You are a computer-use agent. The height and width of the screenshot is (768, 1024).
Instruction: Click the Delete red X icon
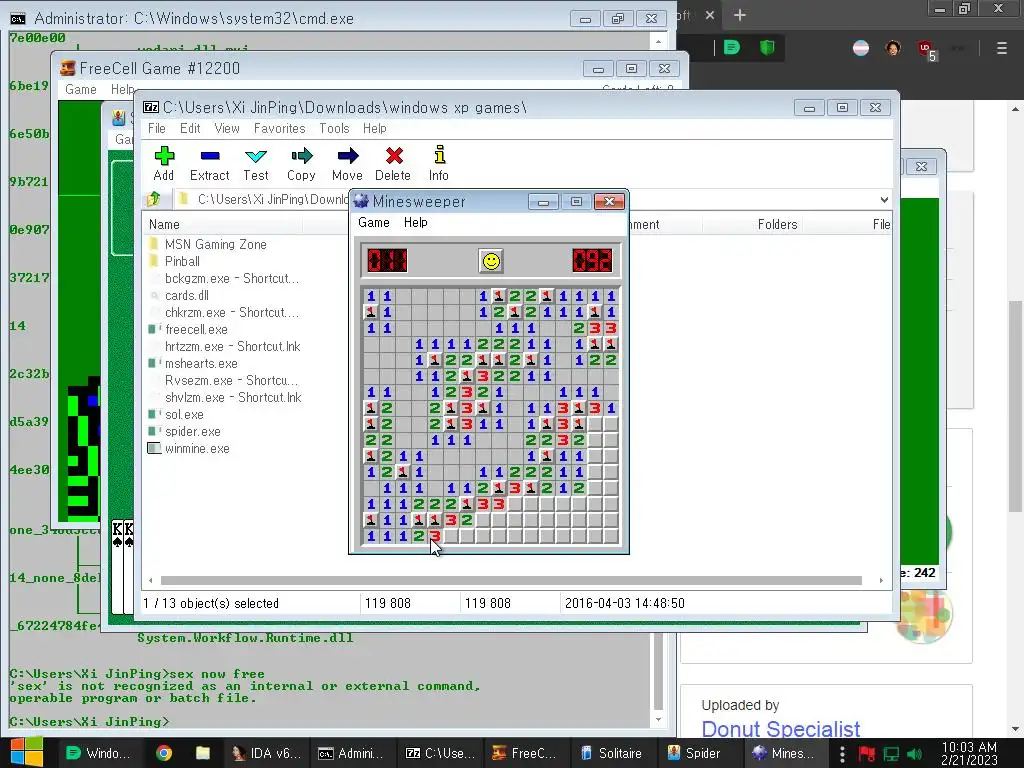(393, 163)
